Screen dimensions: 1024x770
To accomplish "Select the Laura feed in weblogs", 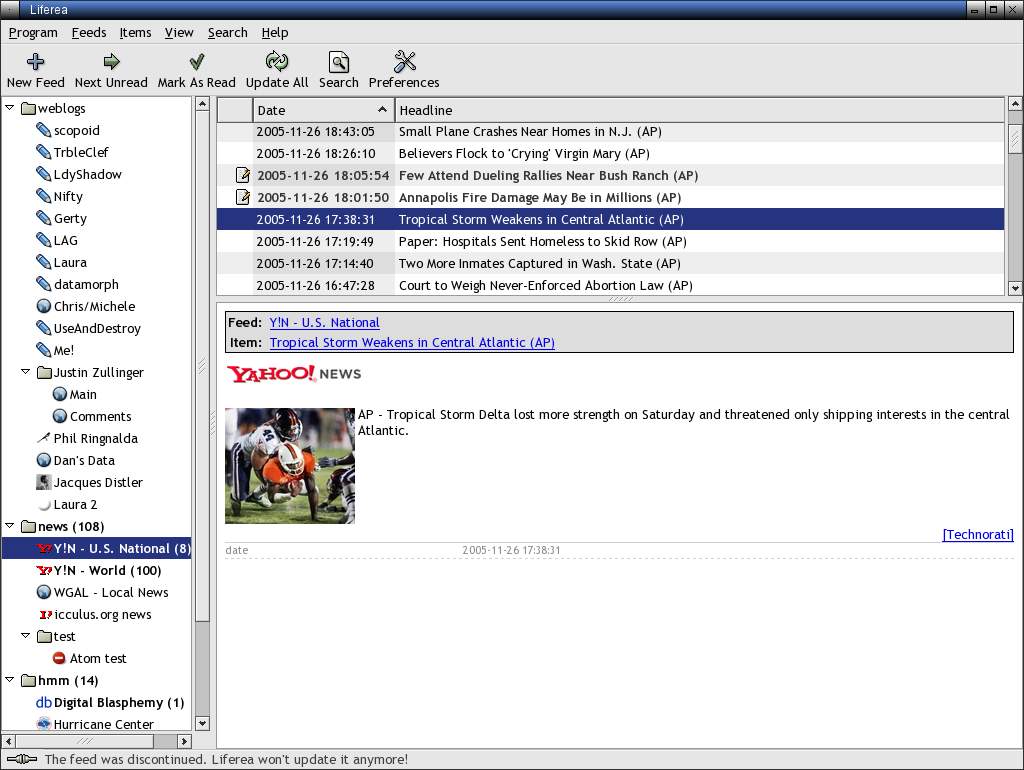I will point(70,262).
